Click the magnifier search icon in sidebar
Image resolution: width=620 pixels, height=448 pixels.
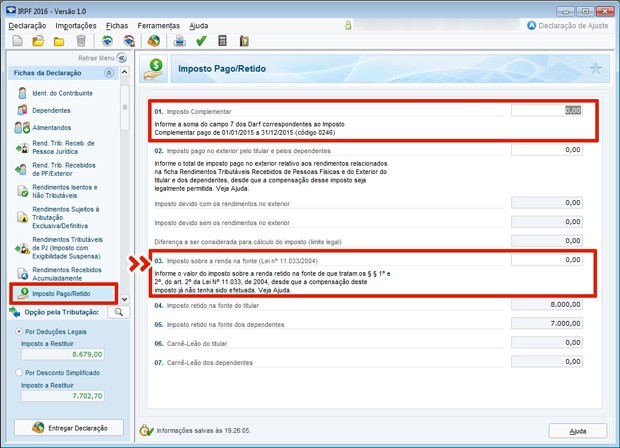118,312
